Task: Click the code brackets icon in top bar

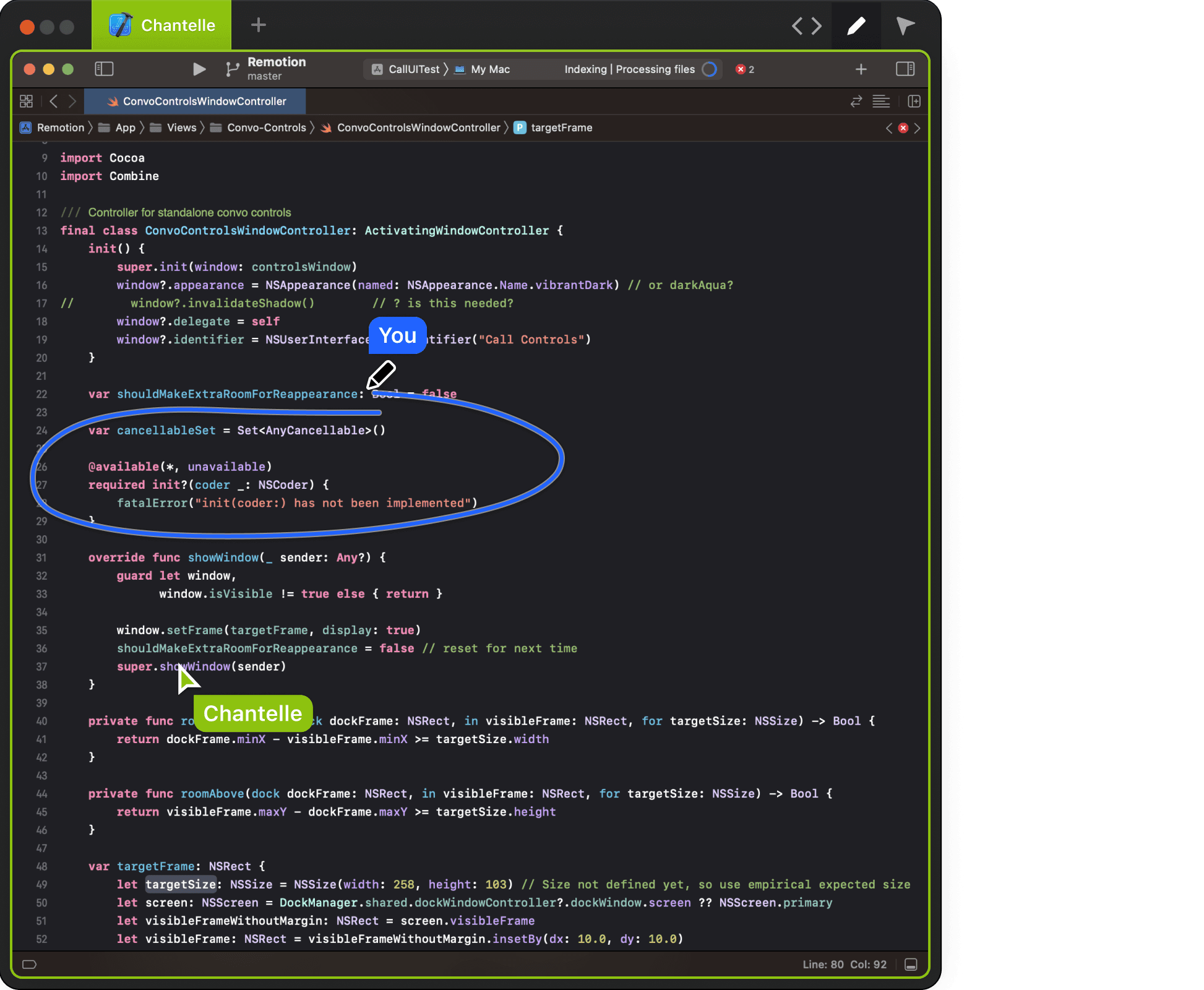Action: [x=807, y=26]
